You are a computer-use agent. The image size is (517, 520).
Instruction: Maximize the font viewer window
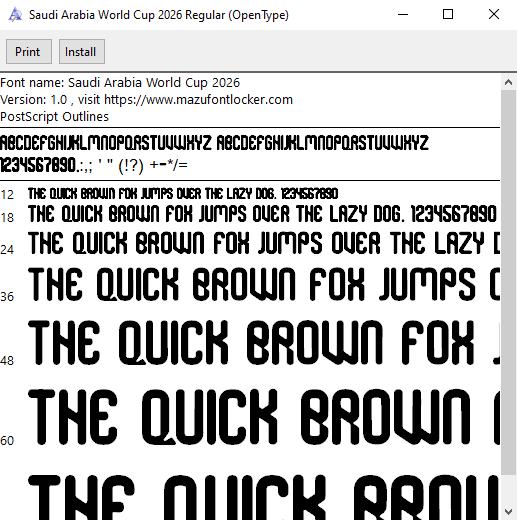coord(448,15)
